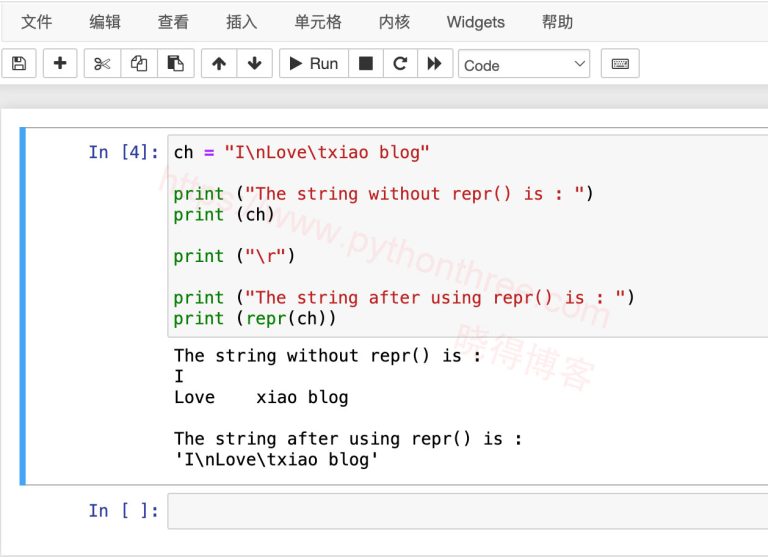Viewport: 768px width, 557px height.
Task: Paste cells below icon
Action: [175, 64]
